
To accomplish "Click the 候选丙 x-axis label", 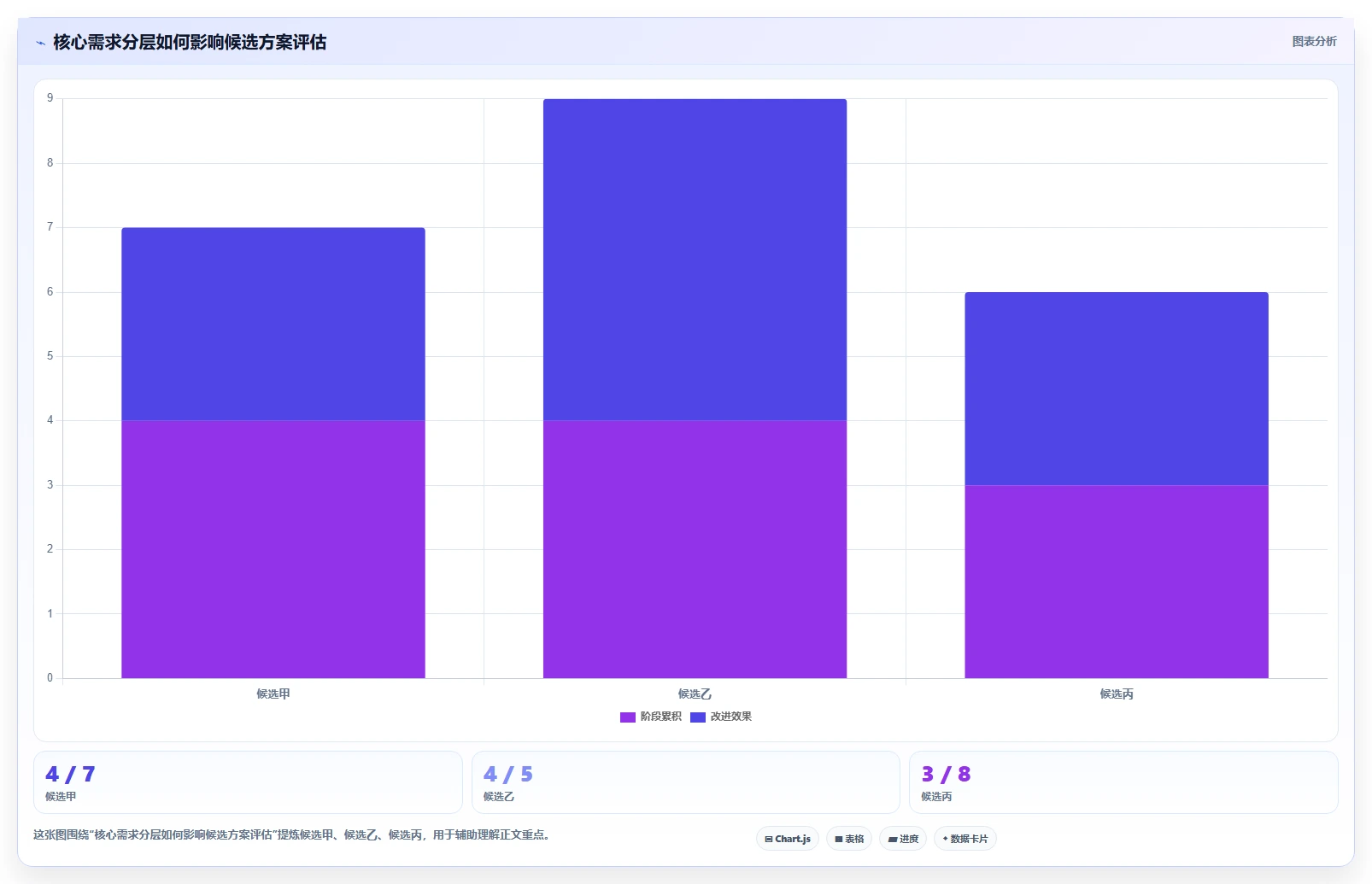I will coord(1117,694).
